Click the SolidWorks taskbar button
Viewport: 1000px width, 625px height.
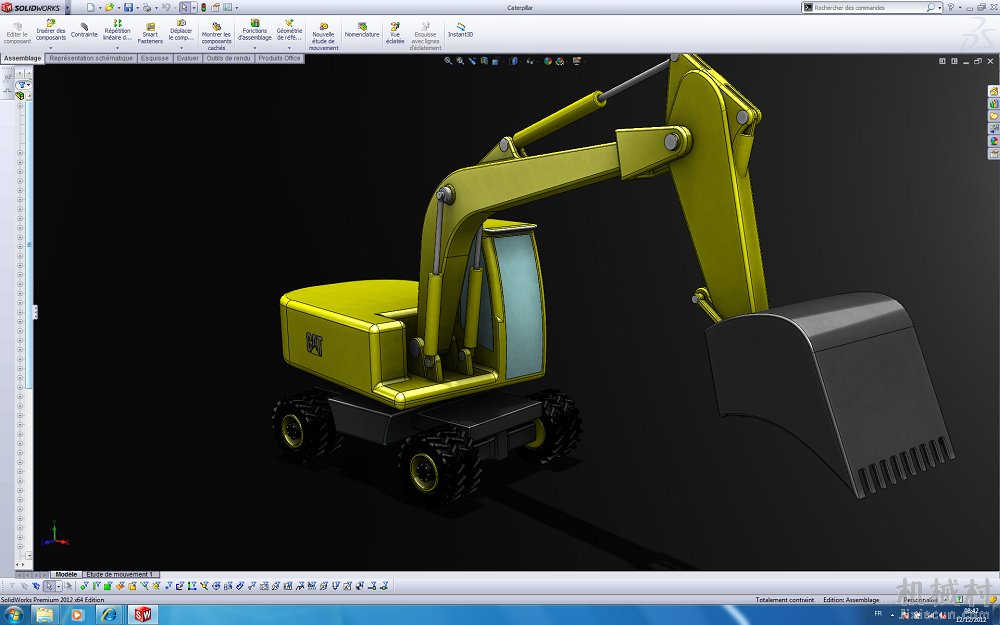[142, 615]
